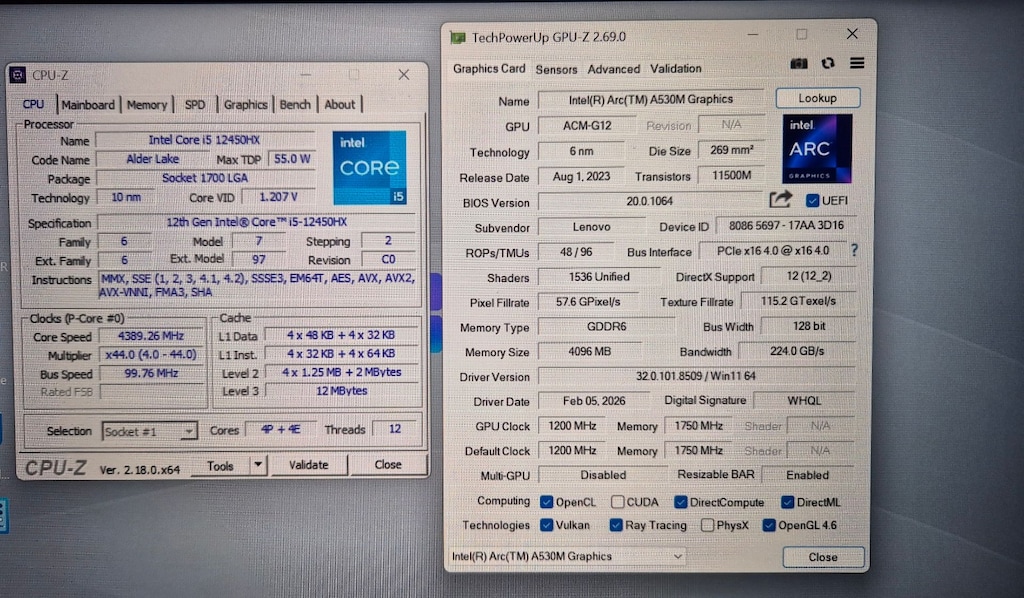The image size is (1024, 598).
Task: Click the Intel ARC graphics logo
Action: tap(817, 149)
